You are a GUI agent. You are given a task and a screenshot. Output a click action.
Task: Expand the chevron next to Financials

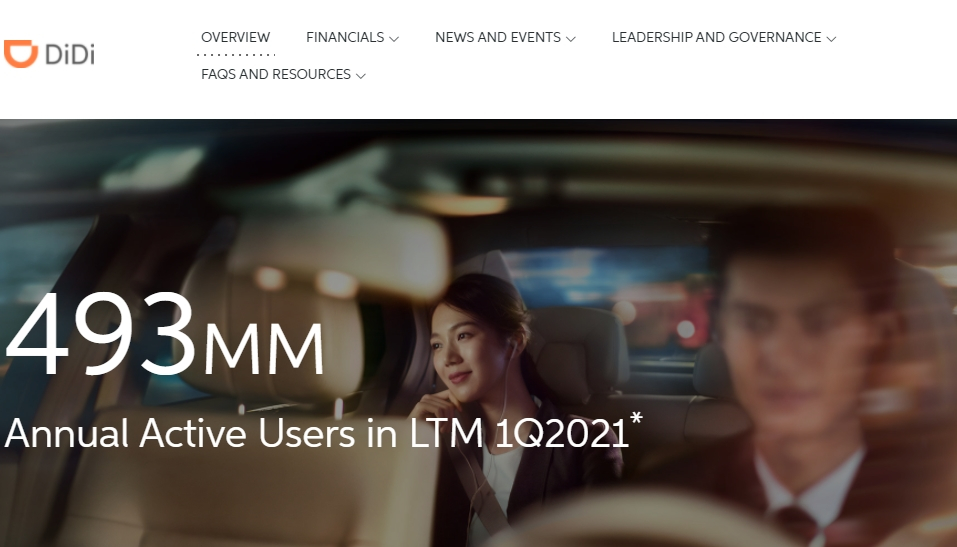pos(394,39)
